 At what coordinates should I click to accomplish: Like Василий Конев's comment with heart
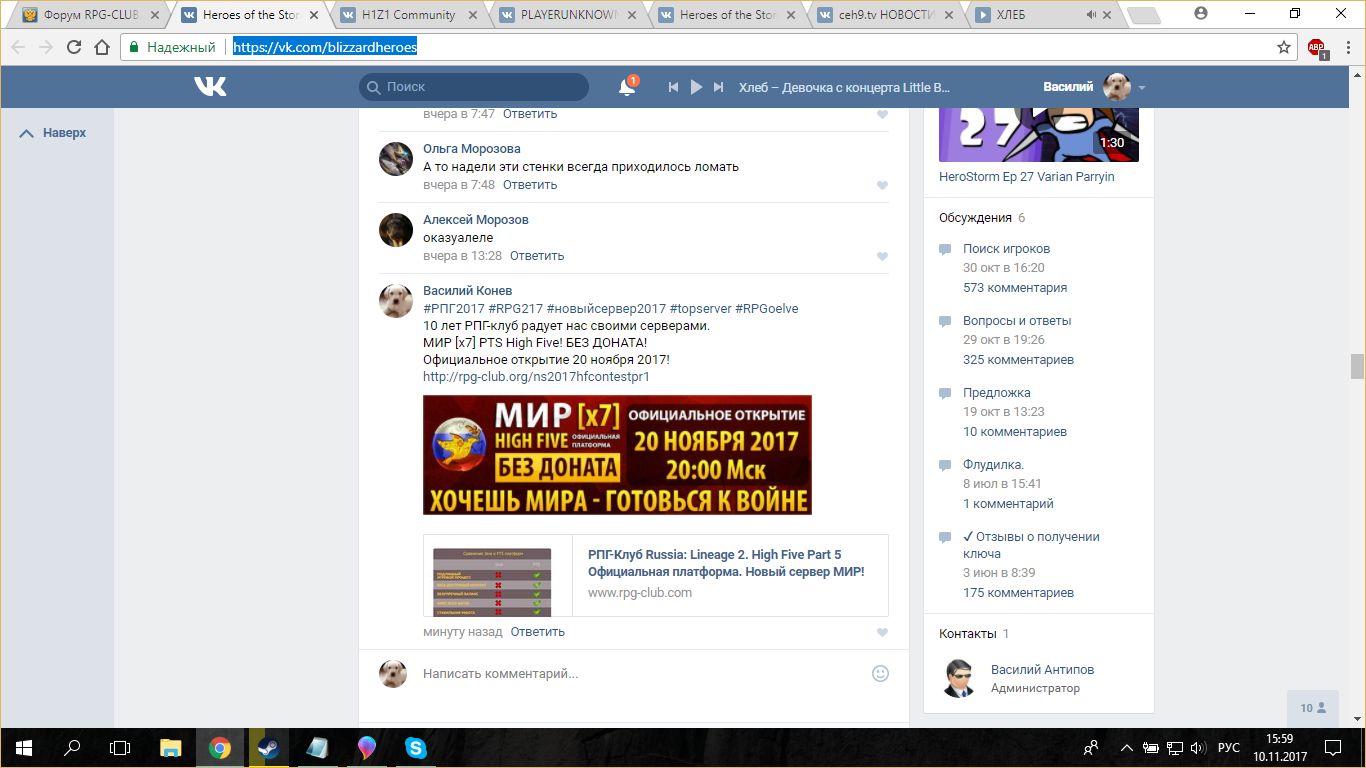tap(882, 633)
